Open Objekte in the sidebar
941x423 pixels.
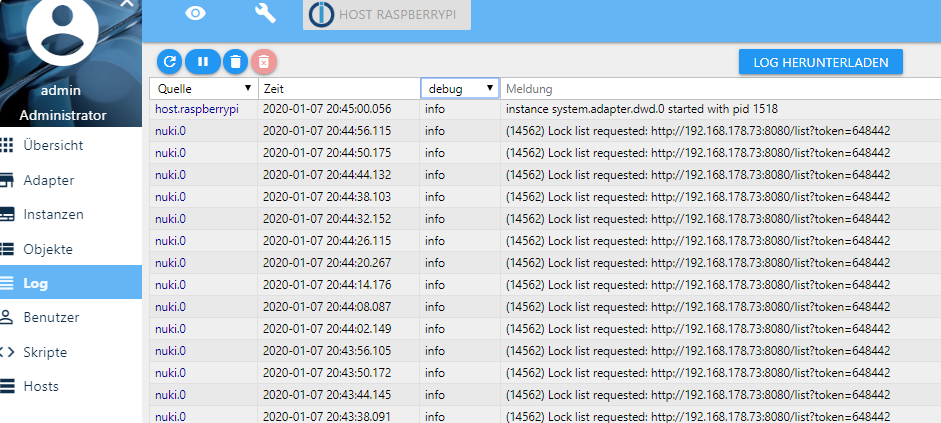pos(71,249)
